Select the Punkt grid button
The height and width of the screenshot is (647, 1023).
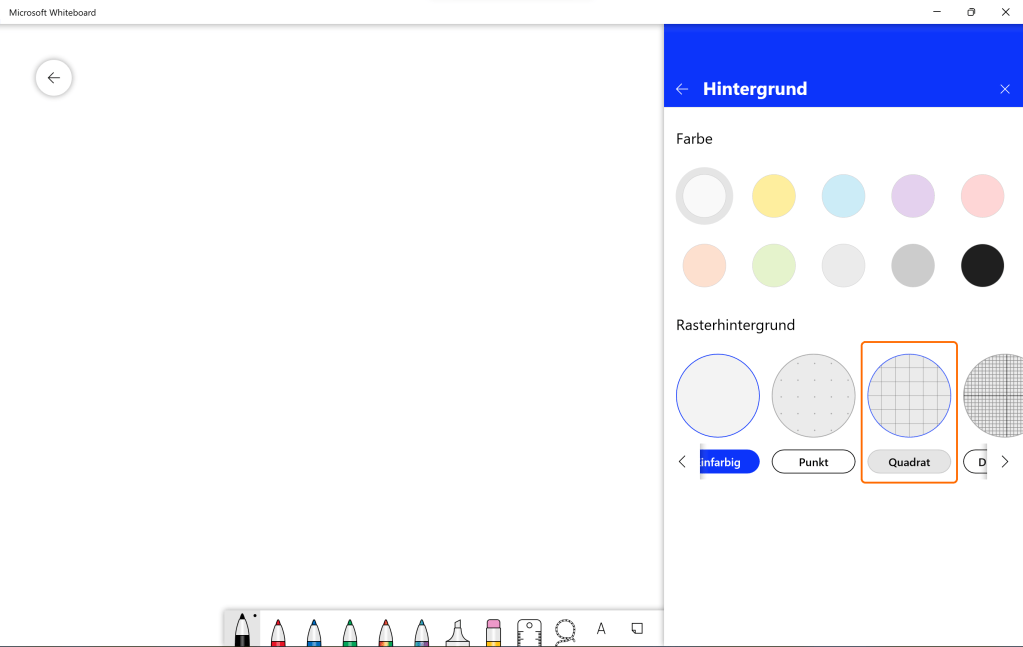click(814, 462)
